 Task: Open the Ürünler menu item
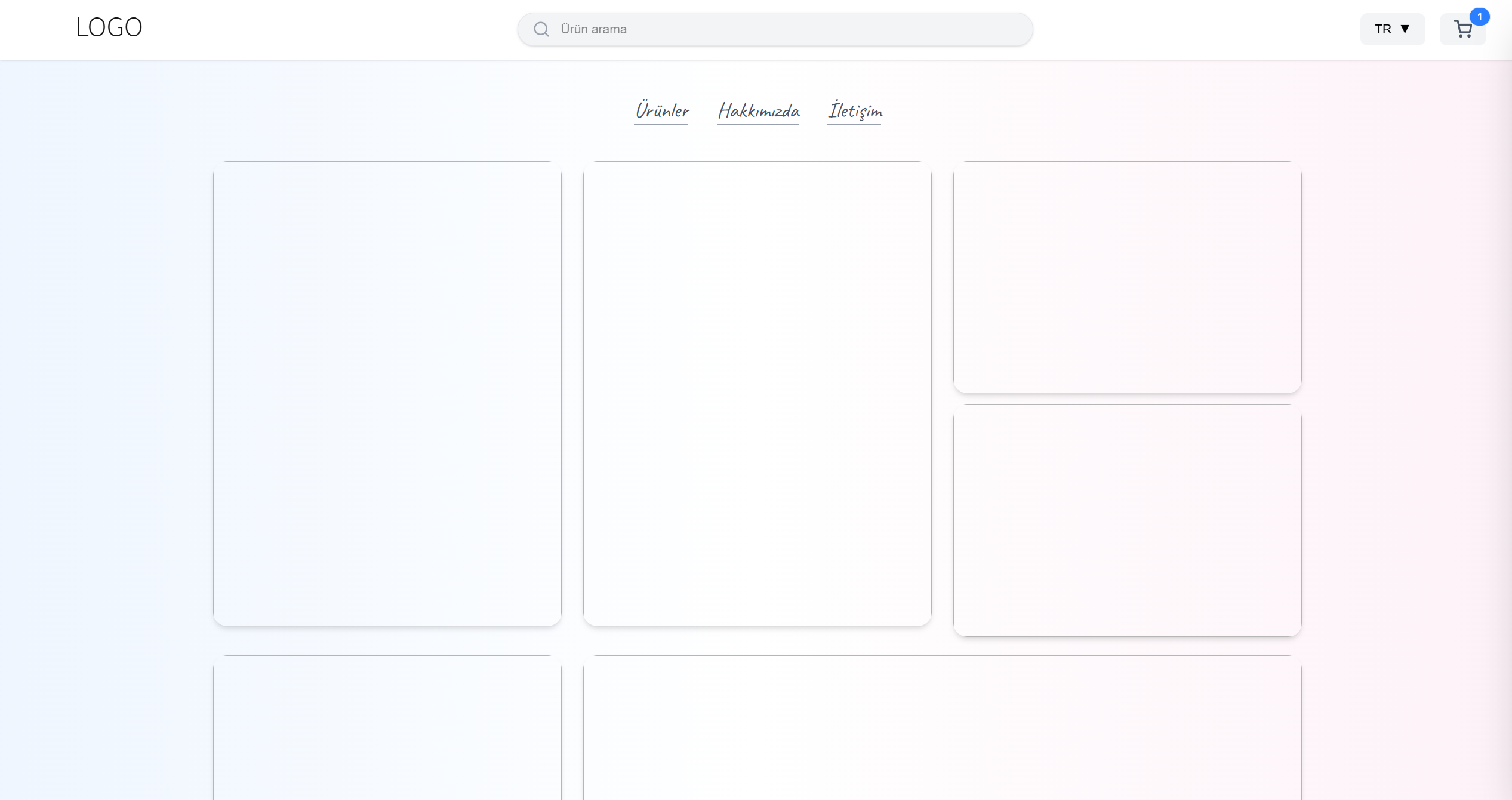coord(661,111)
